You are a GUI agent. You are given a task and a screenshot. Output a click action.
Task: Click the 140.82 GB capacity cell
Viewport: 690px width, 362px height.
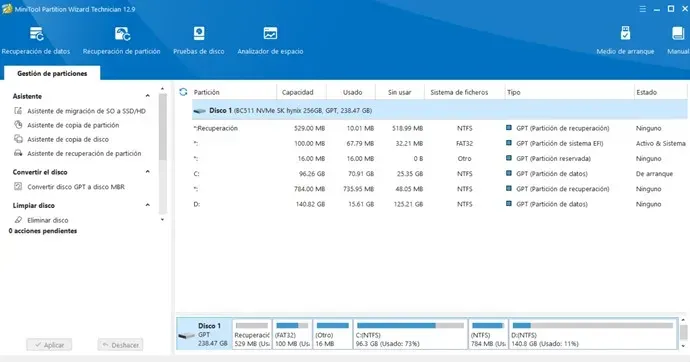310,204
